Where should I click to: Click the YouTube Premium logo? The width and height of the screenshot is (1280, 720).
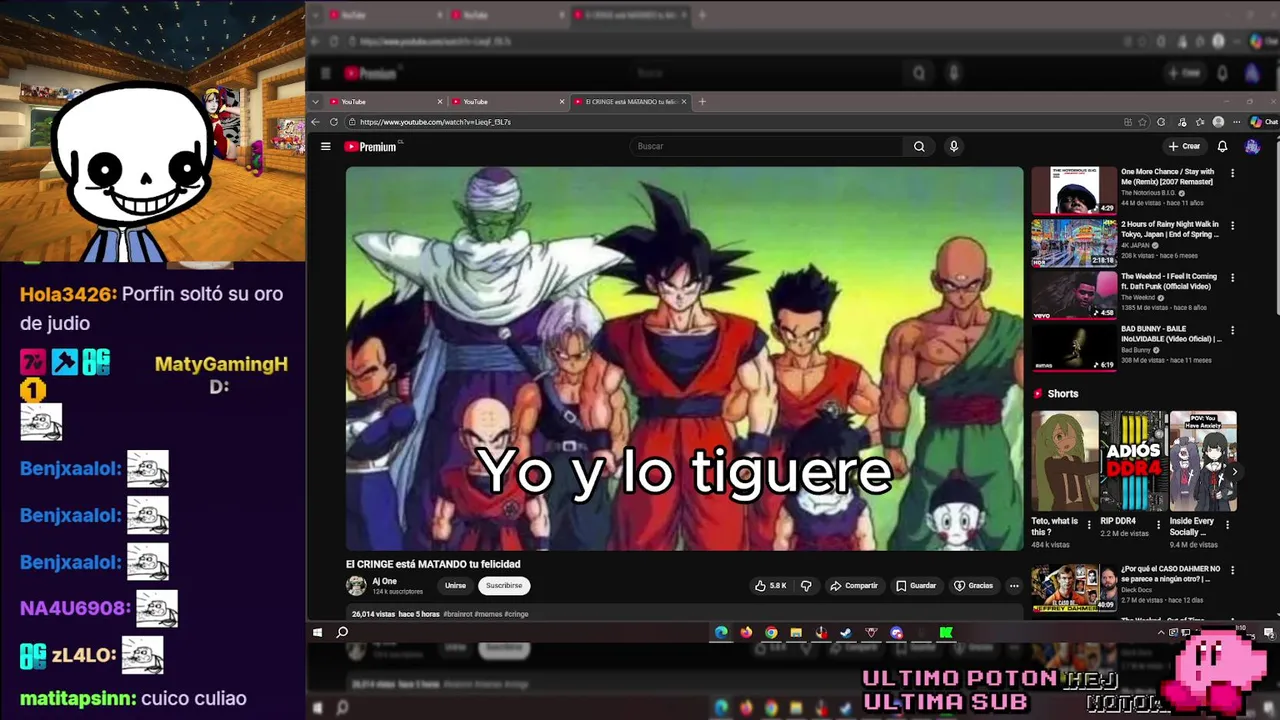[x=371, y=147]
